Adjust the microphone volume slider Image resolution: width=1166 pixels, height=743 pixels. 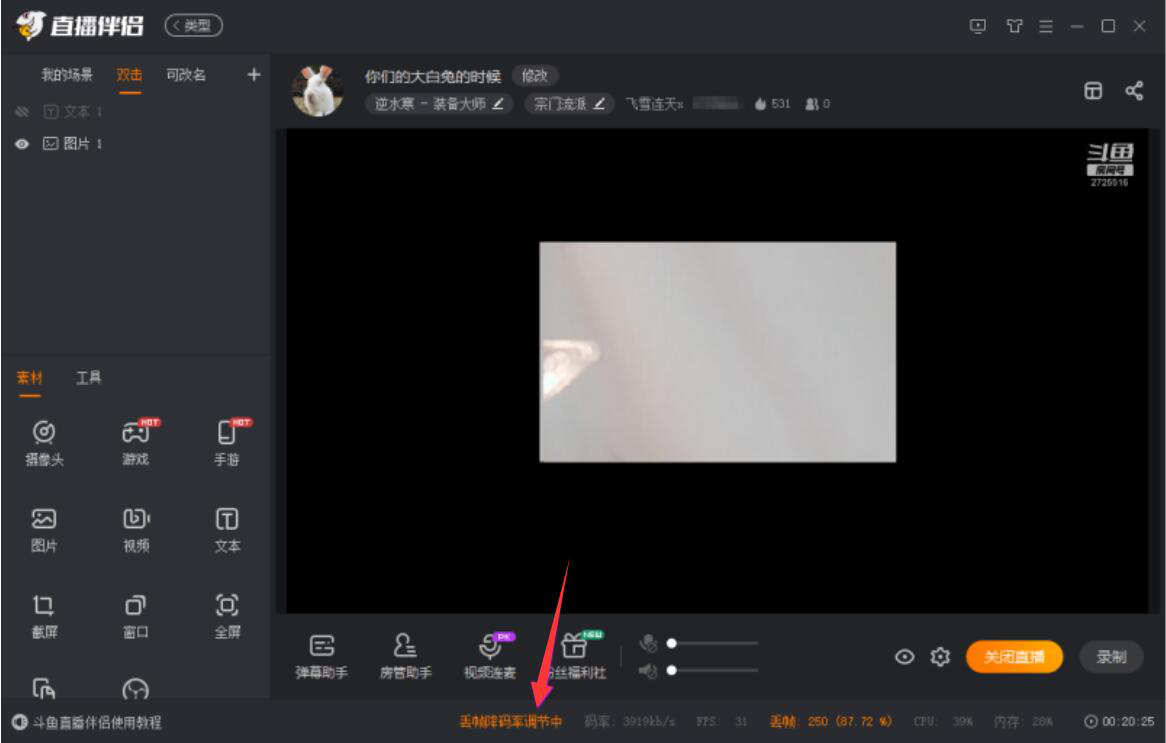tap(712, 643)
